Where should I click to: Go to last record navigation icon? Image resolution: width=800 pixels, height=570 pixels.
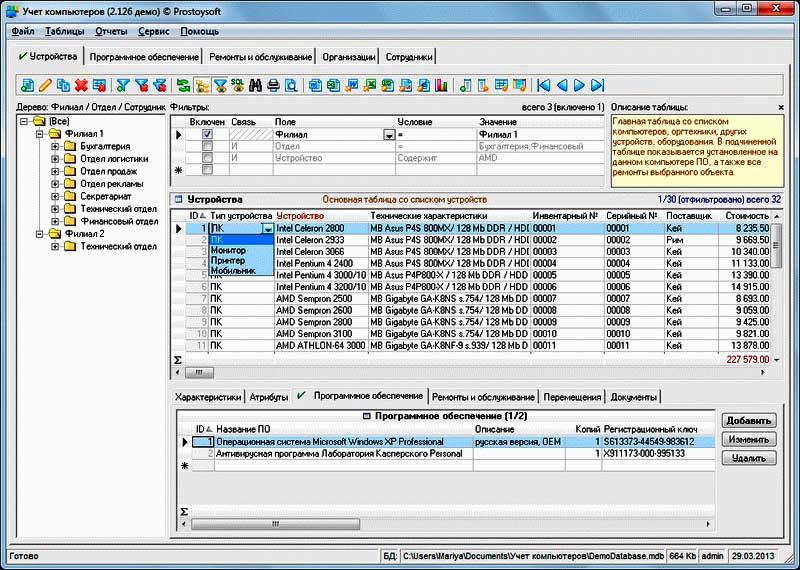tap(598, 86)
